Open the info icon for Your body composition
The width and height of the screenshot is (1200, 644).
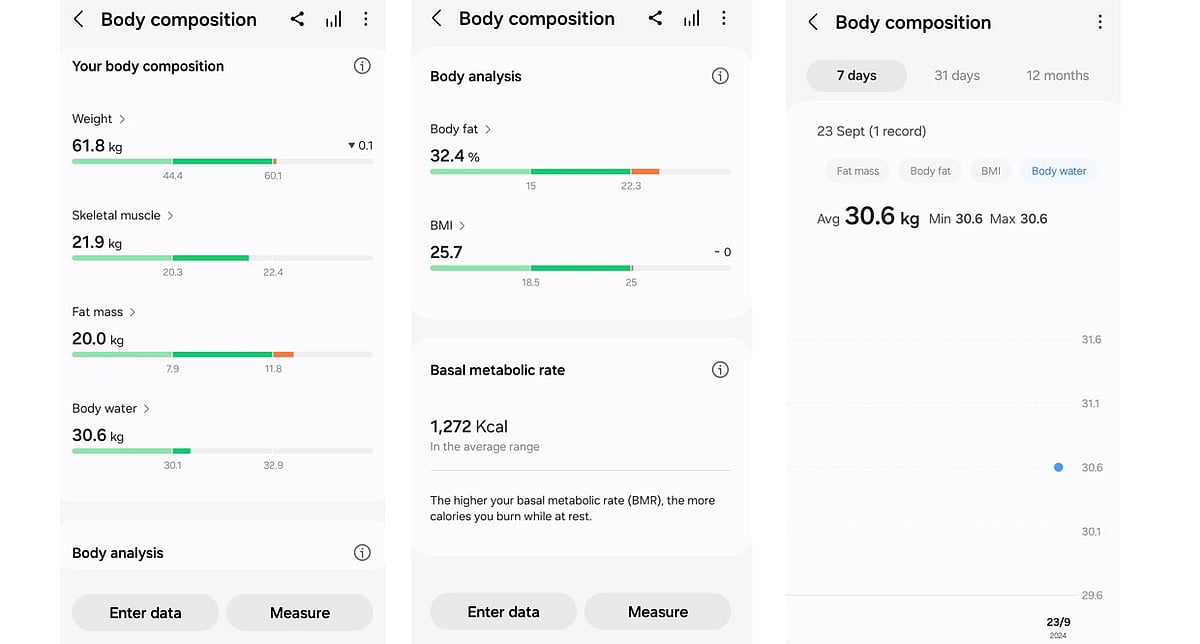[x=362, y=65]
